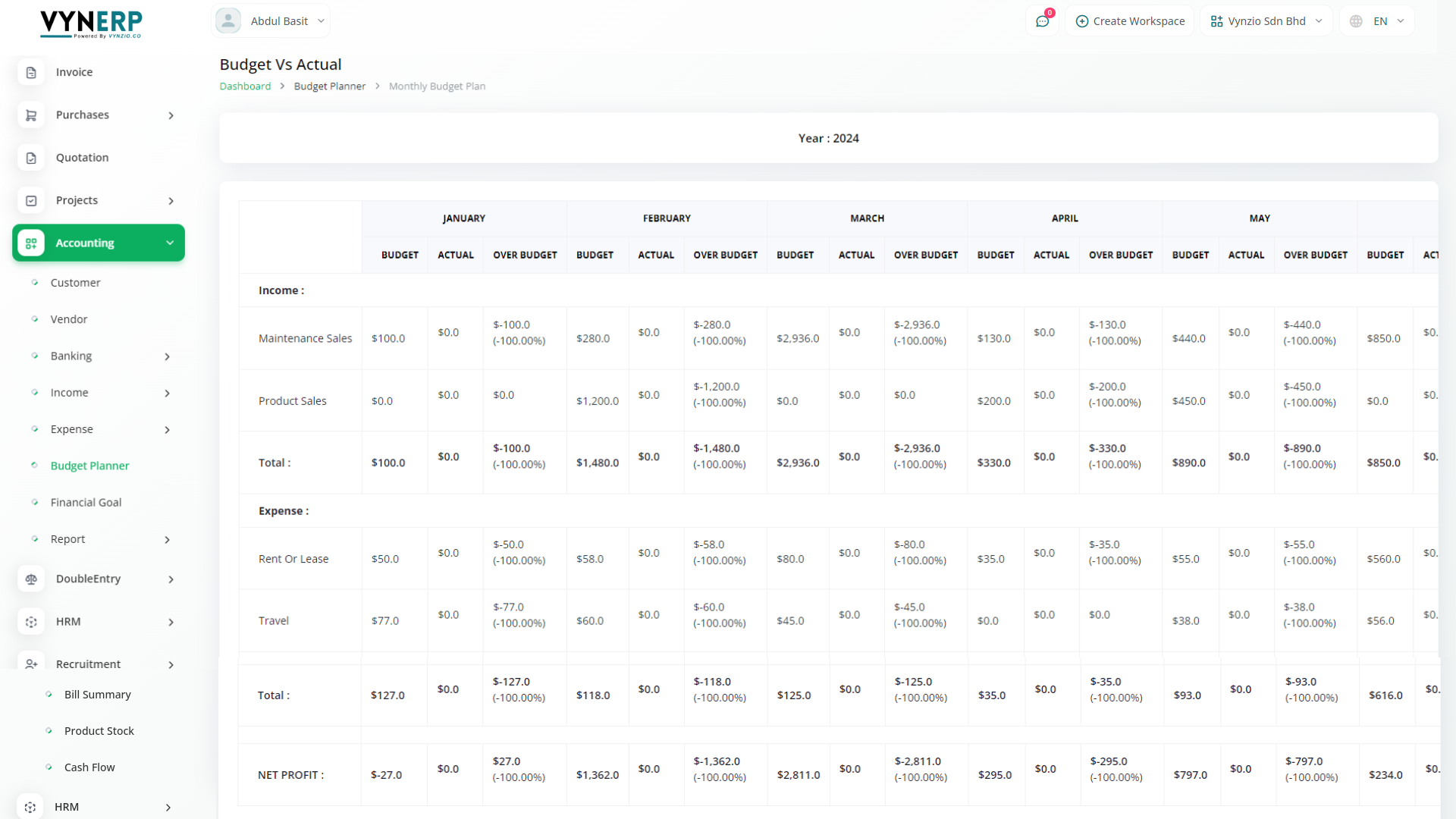Open Vynzio Sdn Bhd workspace dropdown
Screen dimensions: 1456x819
click(1266, 21)
